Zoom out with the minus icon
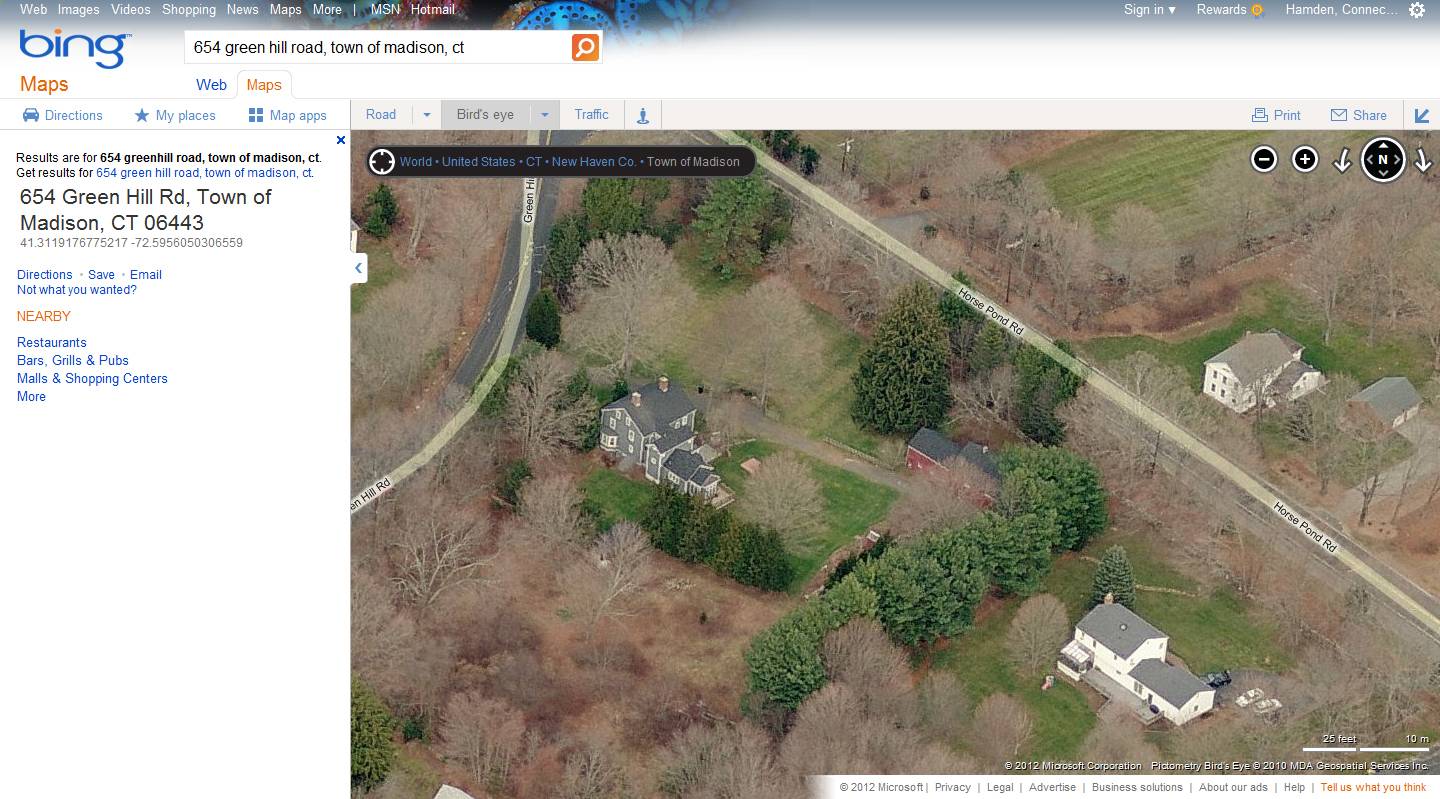Image resolution: width=1440 pixels, height=799 pixels. click(x=1264, y=159)
